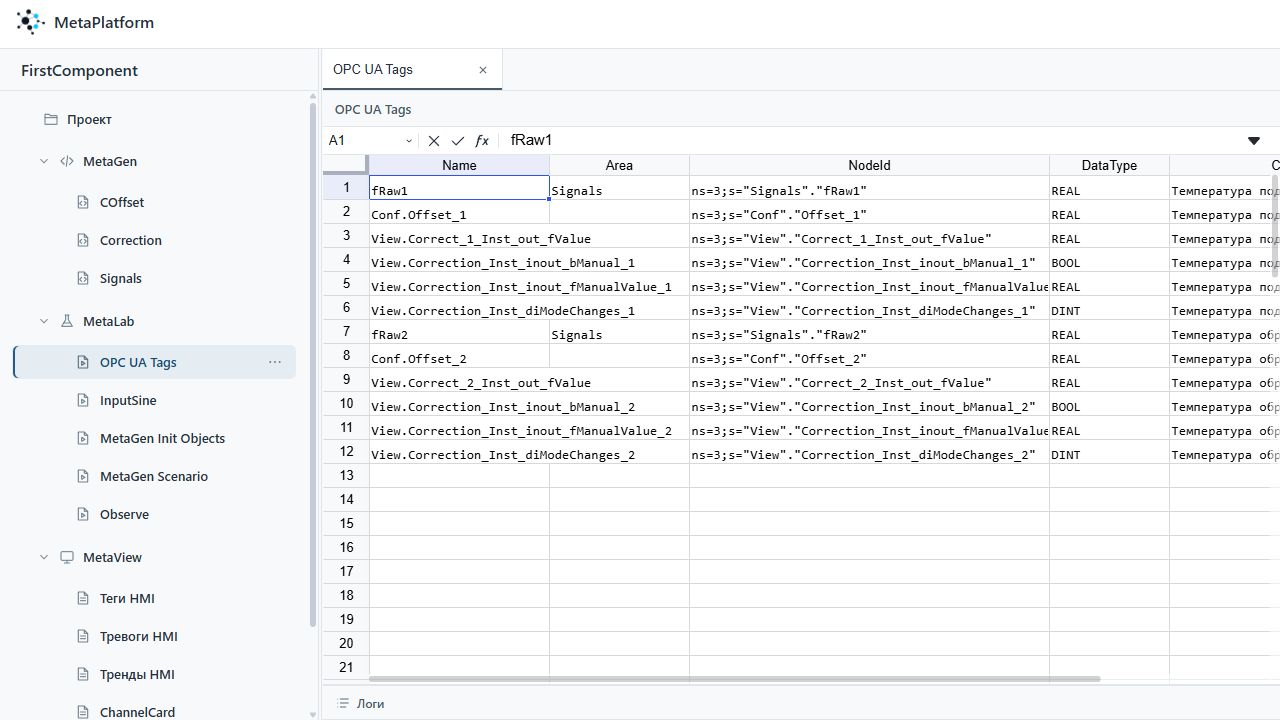Screen dimensions: 1280x720
Task: Click the monitor icon next to MetaView
Action: point(67,557)
